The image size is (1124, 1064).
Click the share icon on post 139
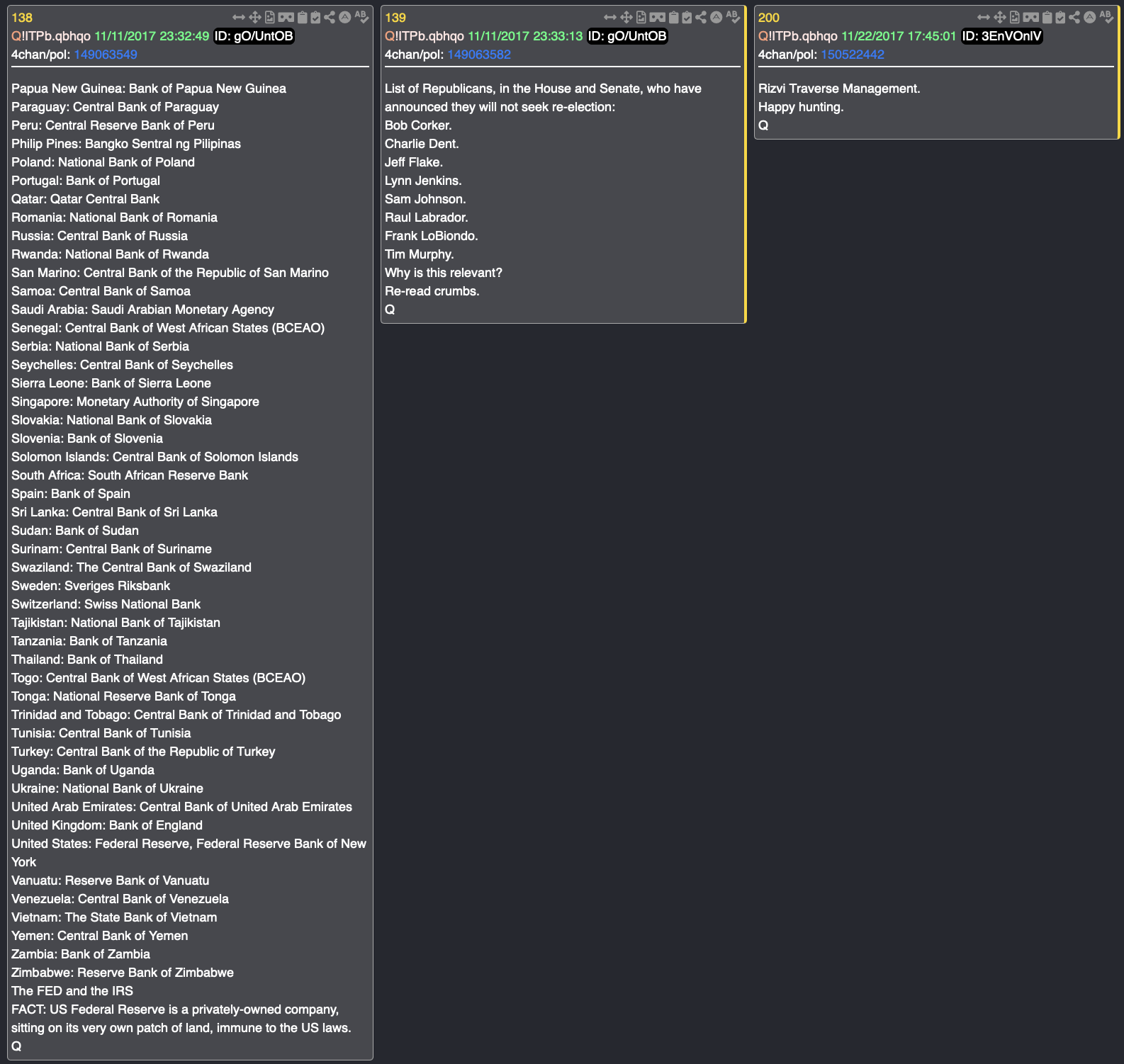(x=701, y=17)
